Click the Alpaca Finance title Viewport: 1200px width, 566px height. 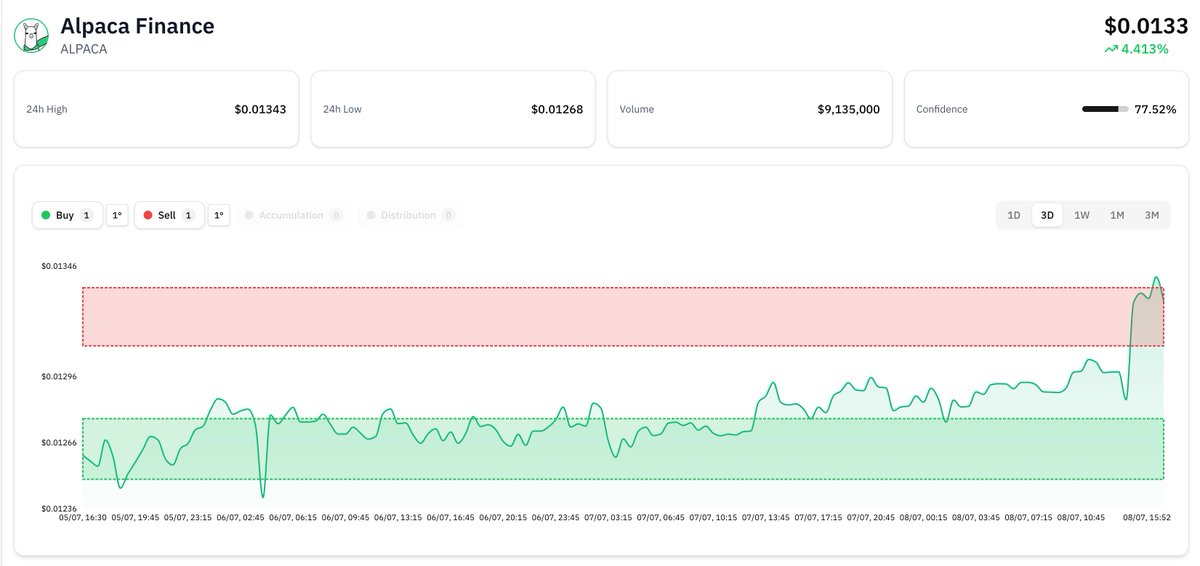coord(137,26)
